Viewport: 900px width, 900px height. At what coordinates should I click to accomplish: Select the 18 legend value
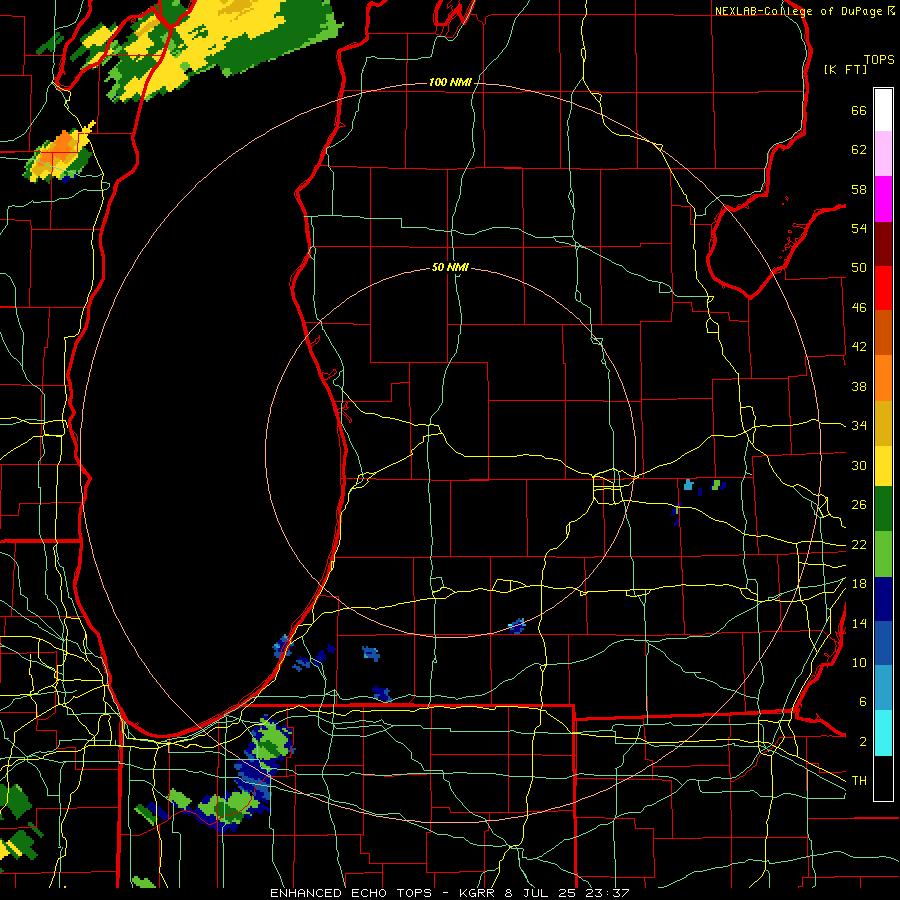859,584
